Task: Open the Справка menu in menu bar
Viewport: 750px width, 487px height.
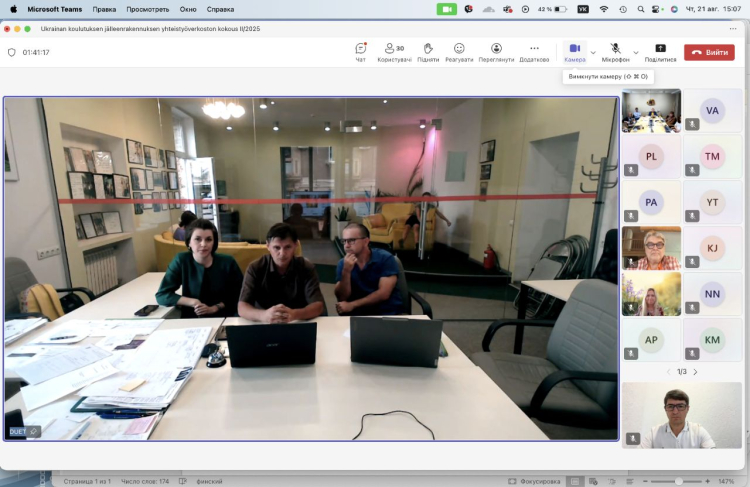Action: pyautogui.click(x=220, y=8)
